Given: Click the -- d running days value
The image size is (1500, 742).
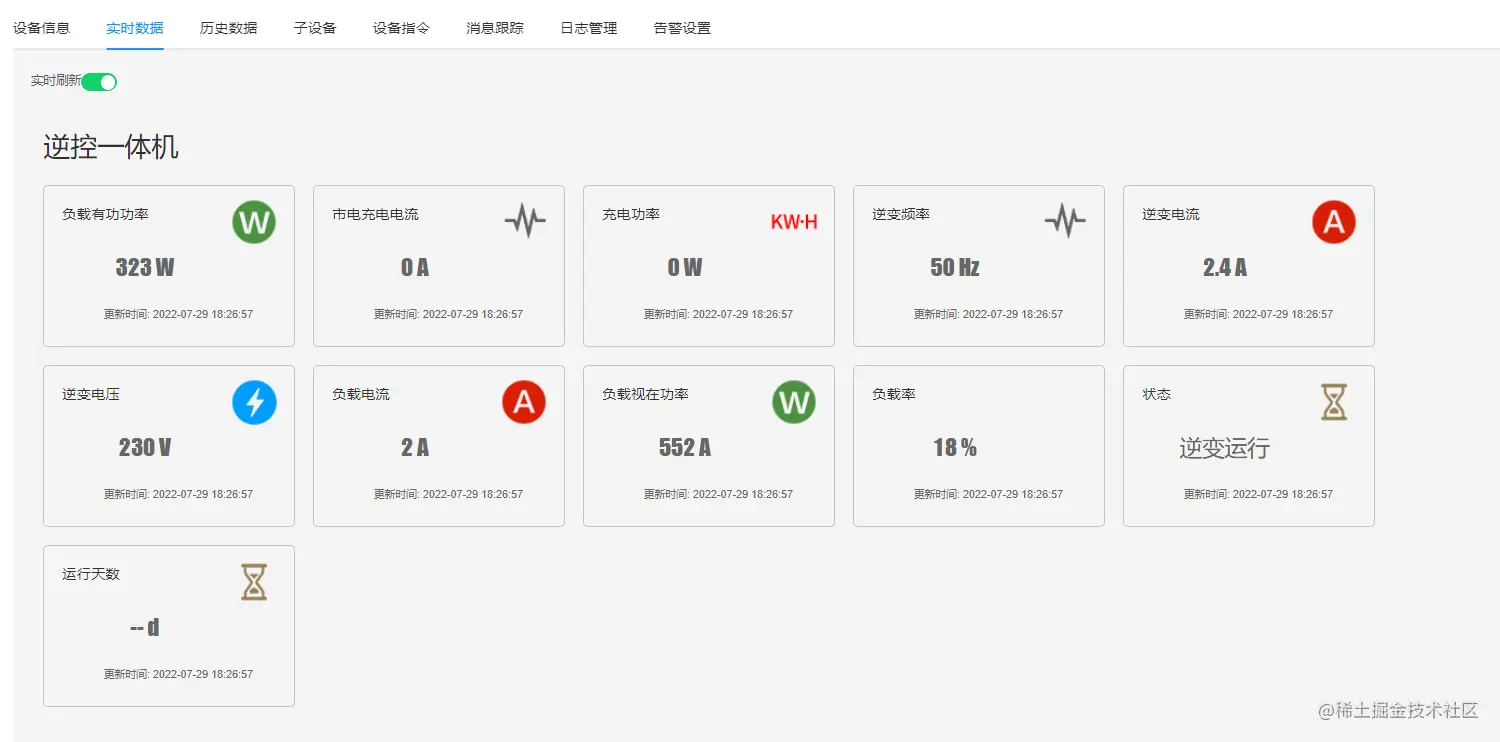Looking at the screenshot, I should point(145,627).
